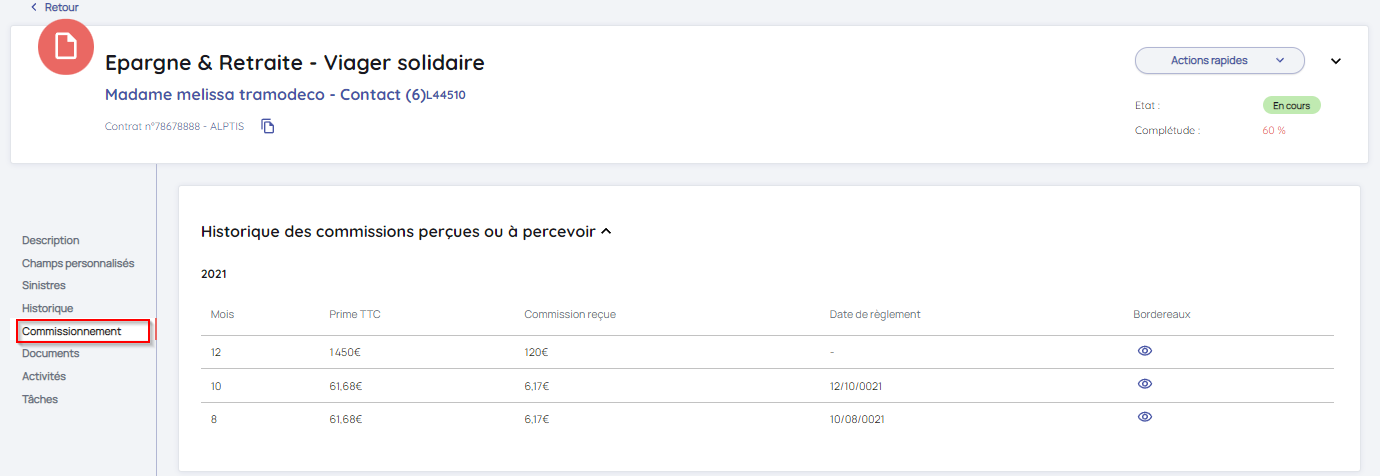Select the Commissionnement sidebar item
1380x476 pixels.
(x=72, y=331)
